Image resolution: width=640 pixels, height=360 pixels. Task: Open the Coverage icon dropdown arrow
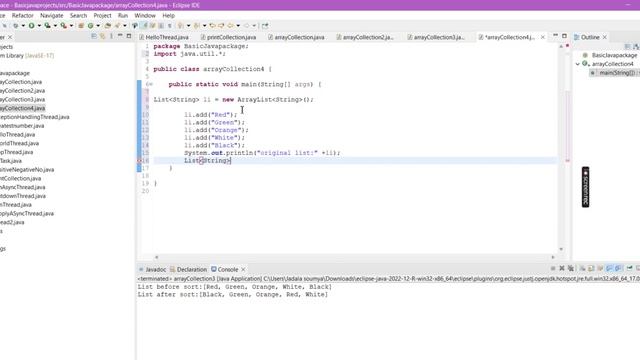[x=55, y=26]
